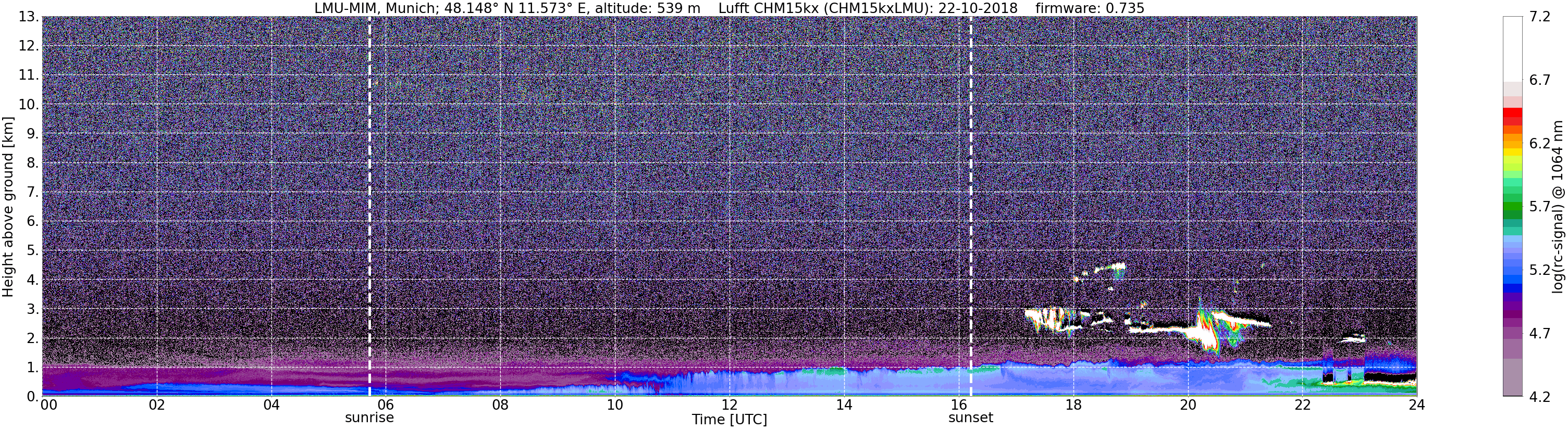Click the y-axis tick label 2.

(x=33, y=338)
